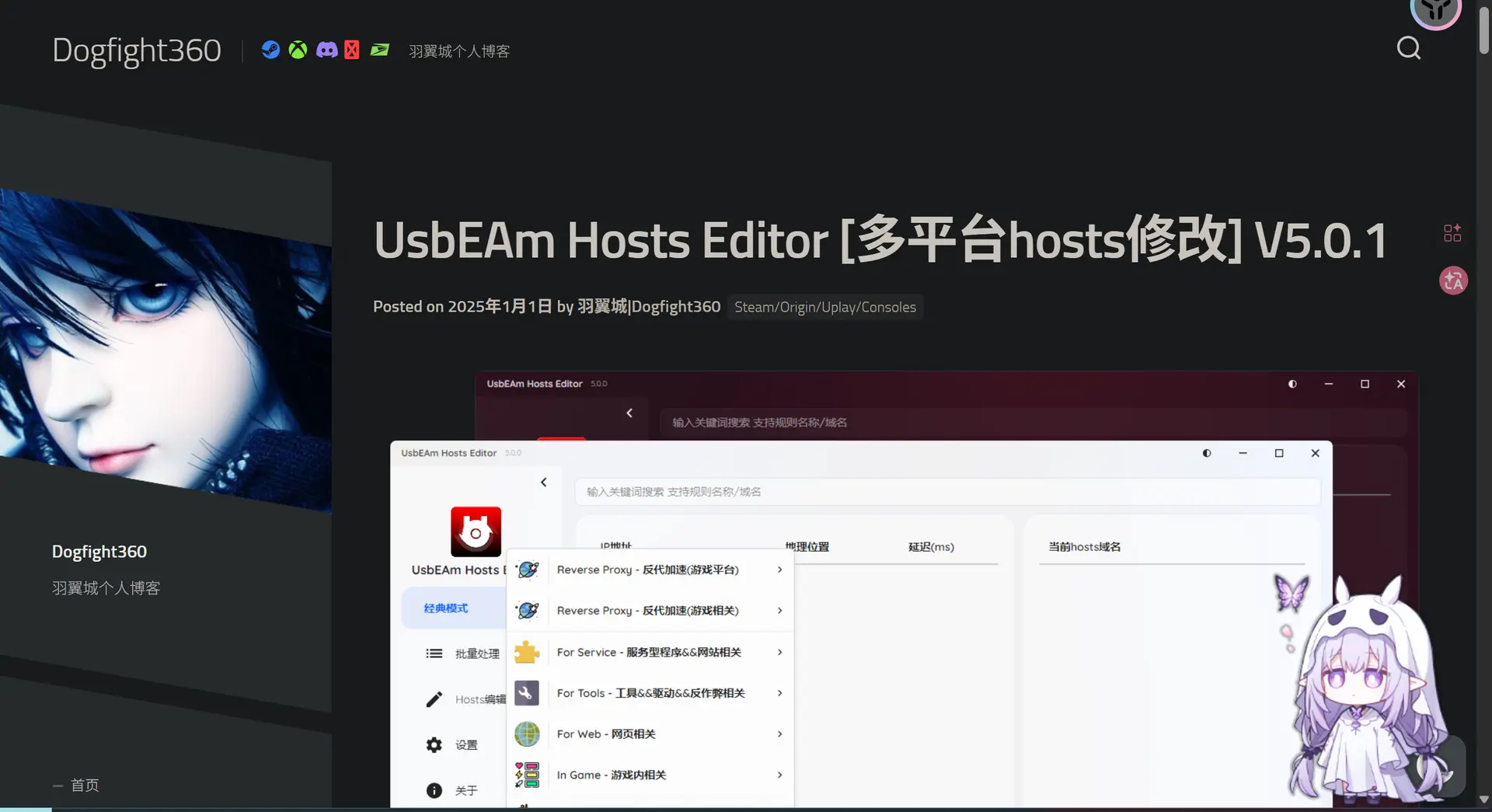Expand Reverse Proxy 反代加速(游戏平台) submenu arrow
This screenshot has height=812, width=1492.
click(x=779, y=570)
